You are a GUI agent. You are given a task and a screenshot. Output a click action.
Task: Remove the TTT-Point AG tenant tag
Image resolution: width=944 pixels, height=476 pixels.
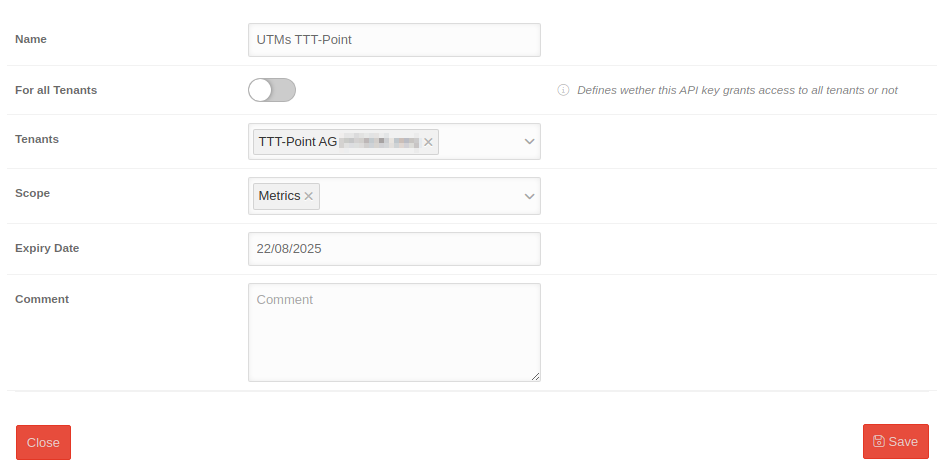pos(429,142)
